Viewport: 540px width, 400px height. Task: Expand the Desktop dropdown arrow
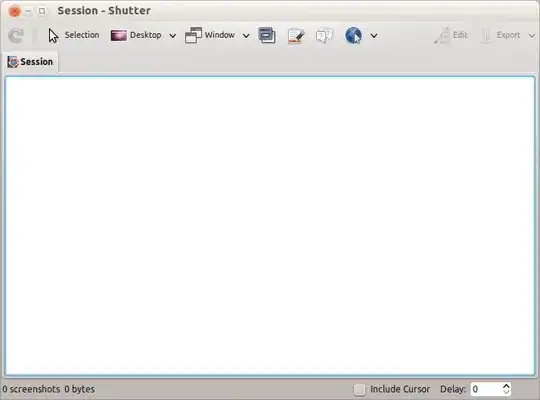[173, 35]
